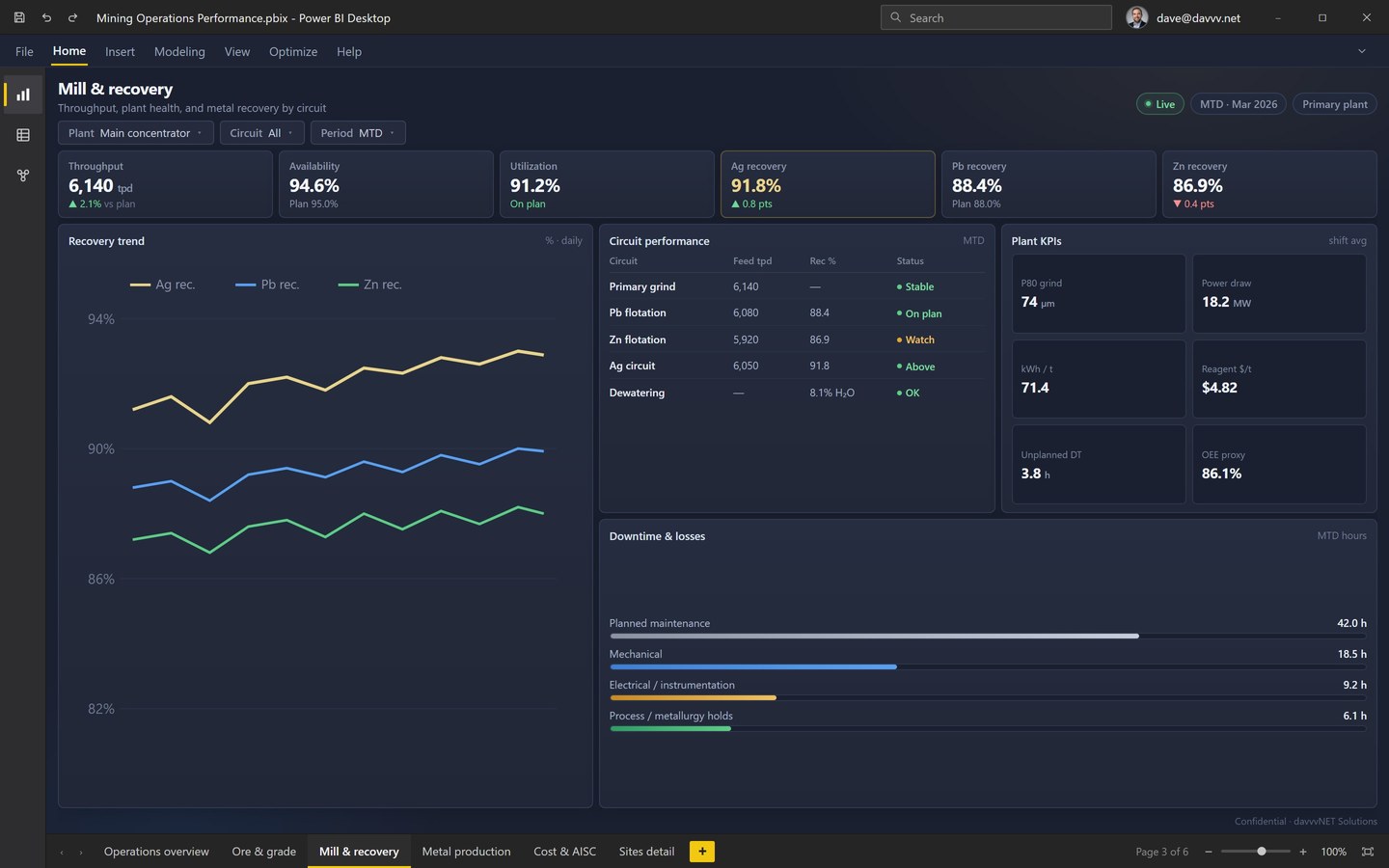
Task: Open the Optimize ribbon tab
Action: coord(293,52)
